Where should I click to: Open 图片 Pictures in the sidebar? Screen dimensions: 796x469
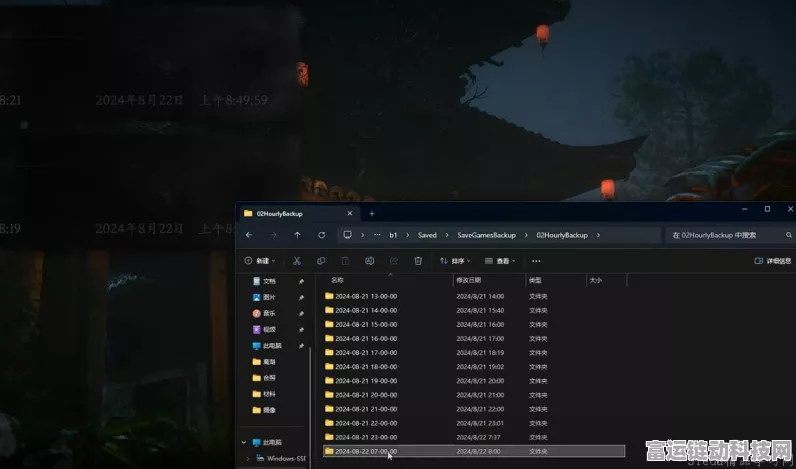click(x=269, y=297)
